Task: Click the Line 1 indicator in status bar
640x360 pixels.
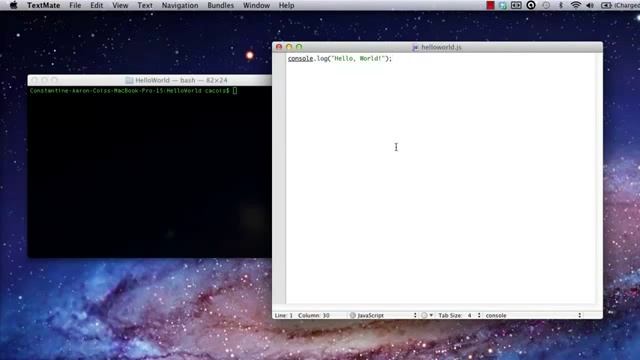Action: (x=284, y=316)
